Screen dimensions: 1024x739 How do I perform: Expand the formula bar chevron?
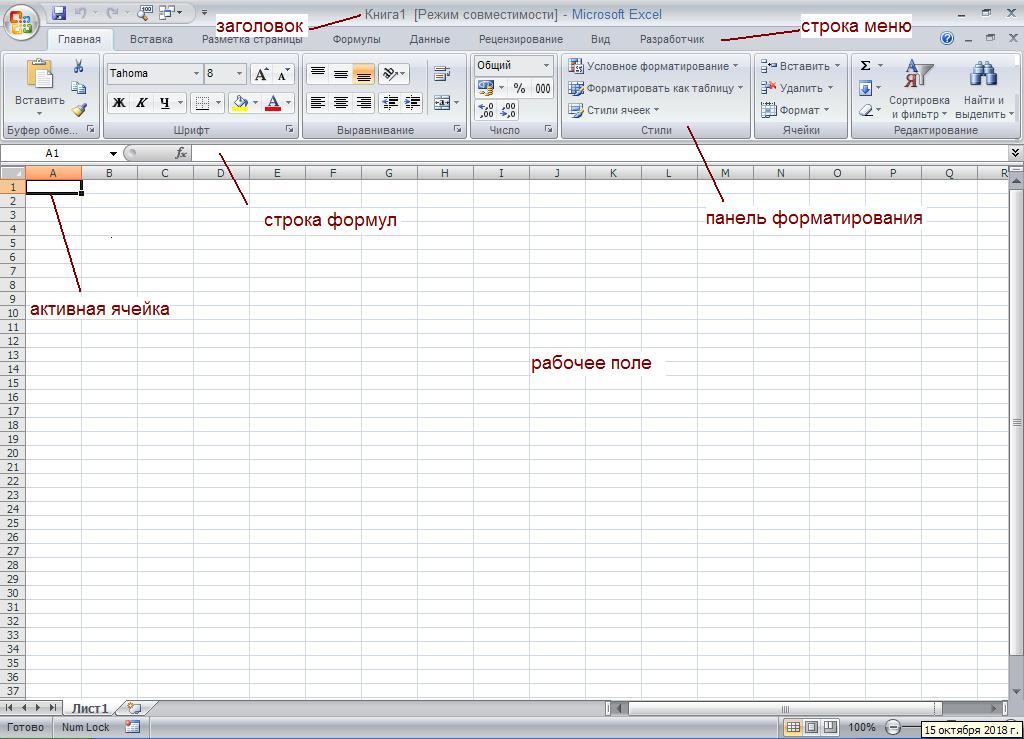coord(1015,153)
